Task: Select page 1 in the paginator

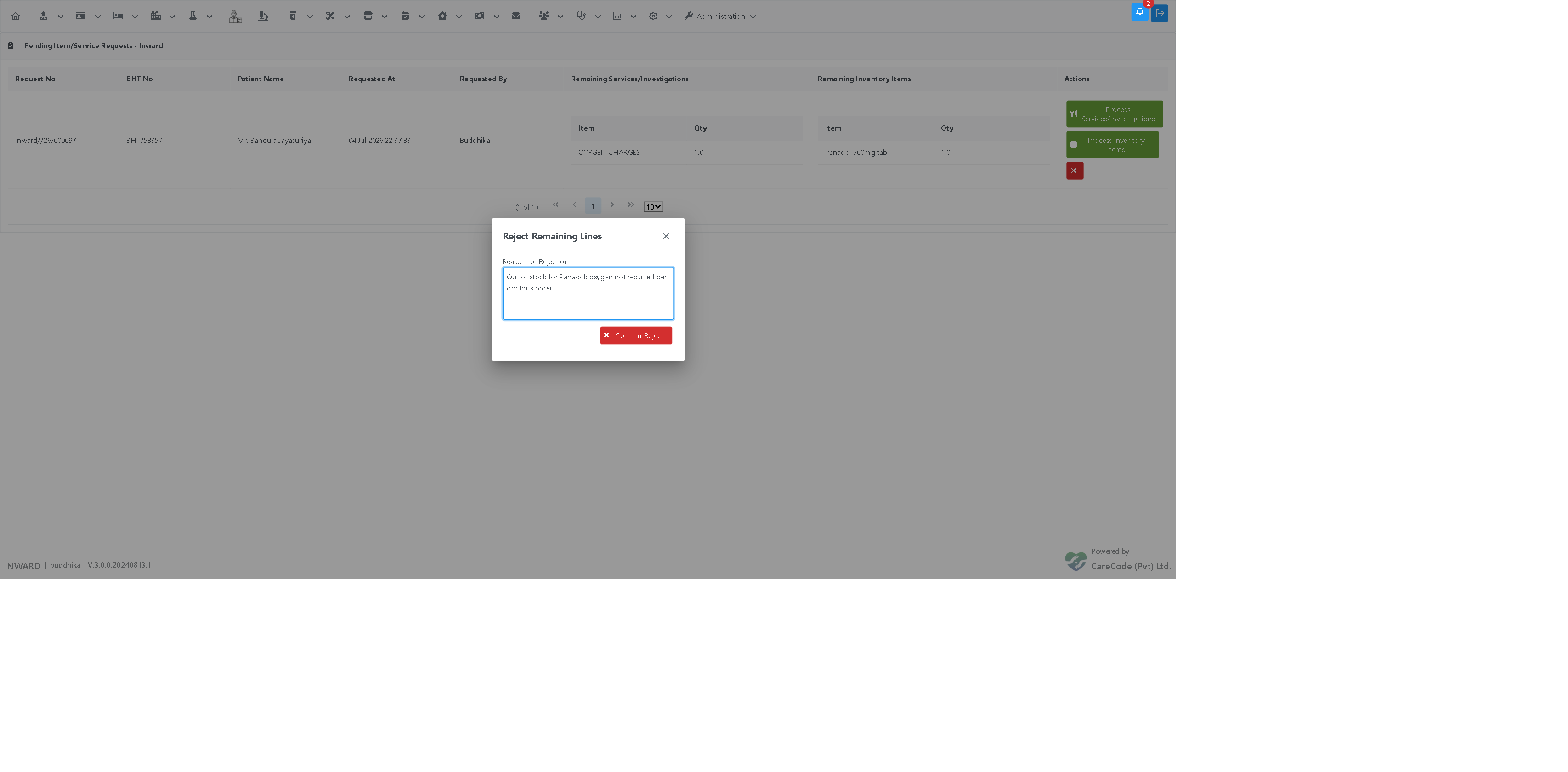Action: (593, 206)
